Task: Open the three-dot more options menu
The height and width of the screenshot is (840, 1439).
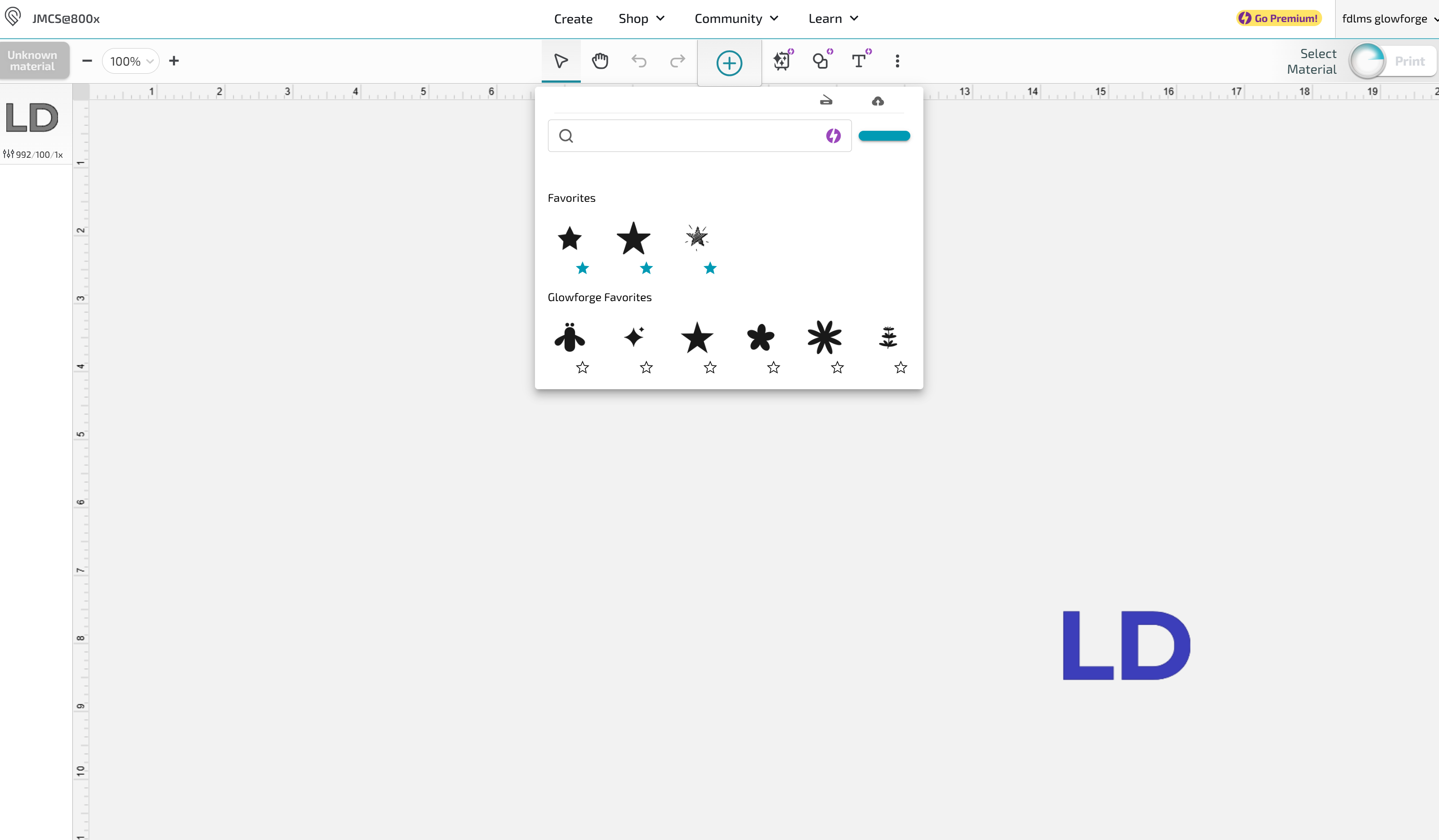Action: click(x=897, y=61)
